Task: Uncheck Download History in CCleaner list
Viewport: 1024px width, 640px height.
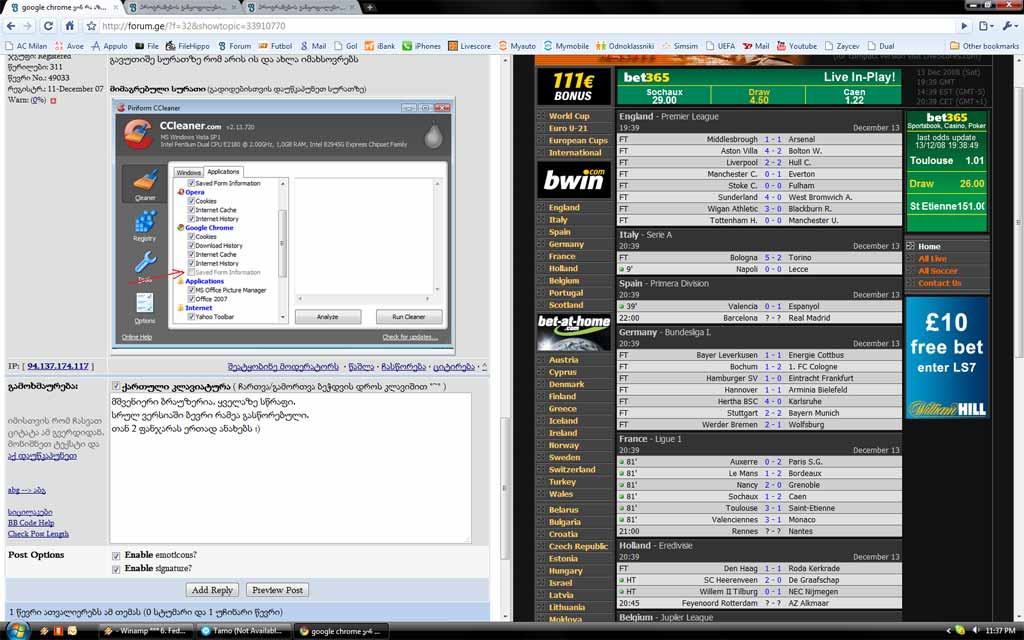Action: pyautogui.click(x=191, y=246)
